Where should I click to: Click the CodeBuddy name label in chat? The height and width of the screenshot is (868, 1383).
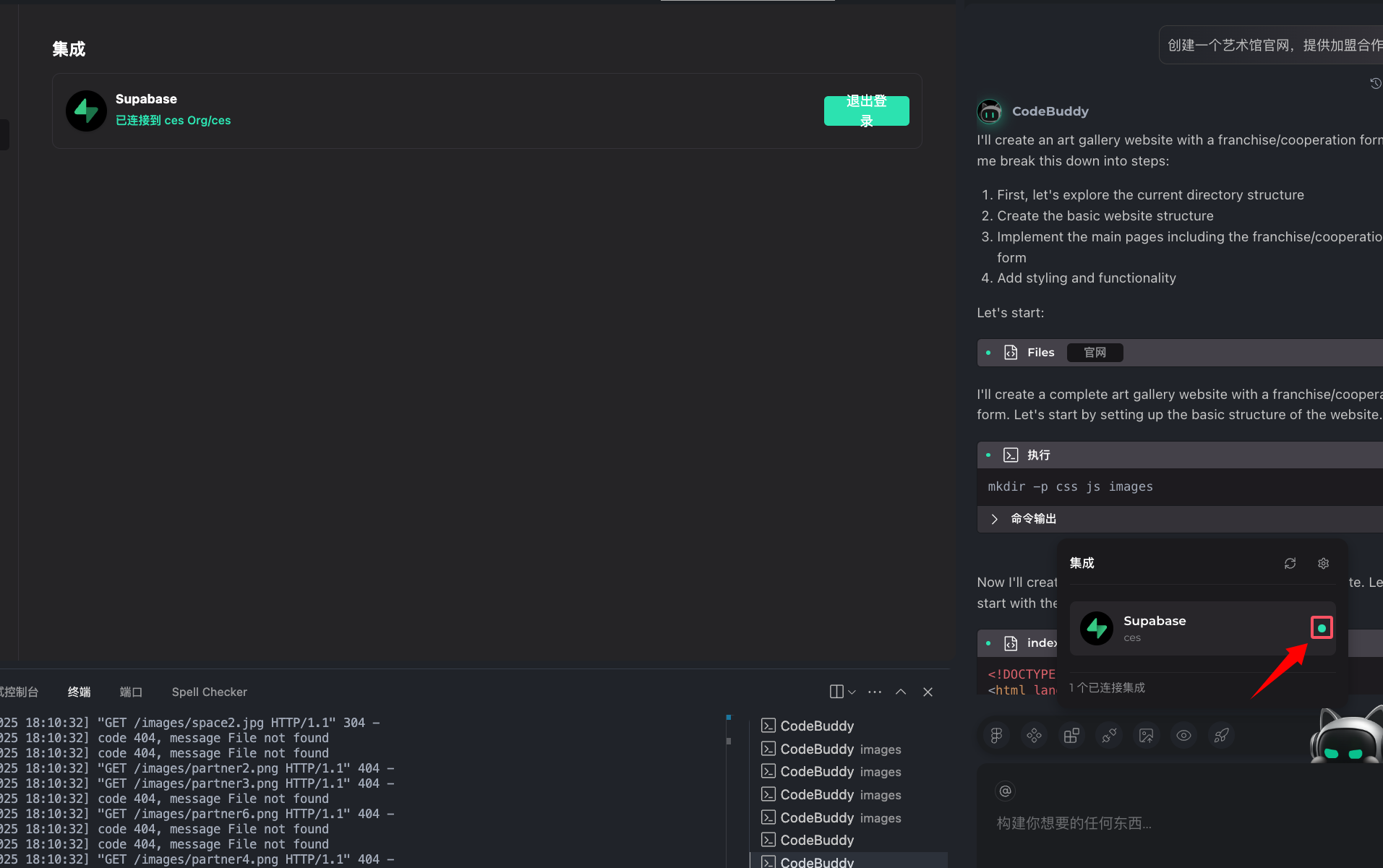pos(1050,111)
